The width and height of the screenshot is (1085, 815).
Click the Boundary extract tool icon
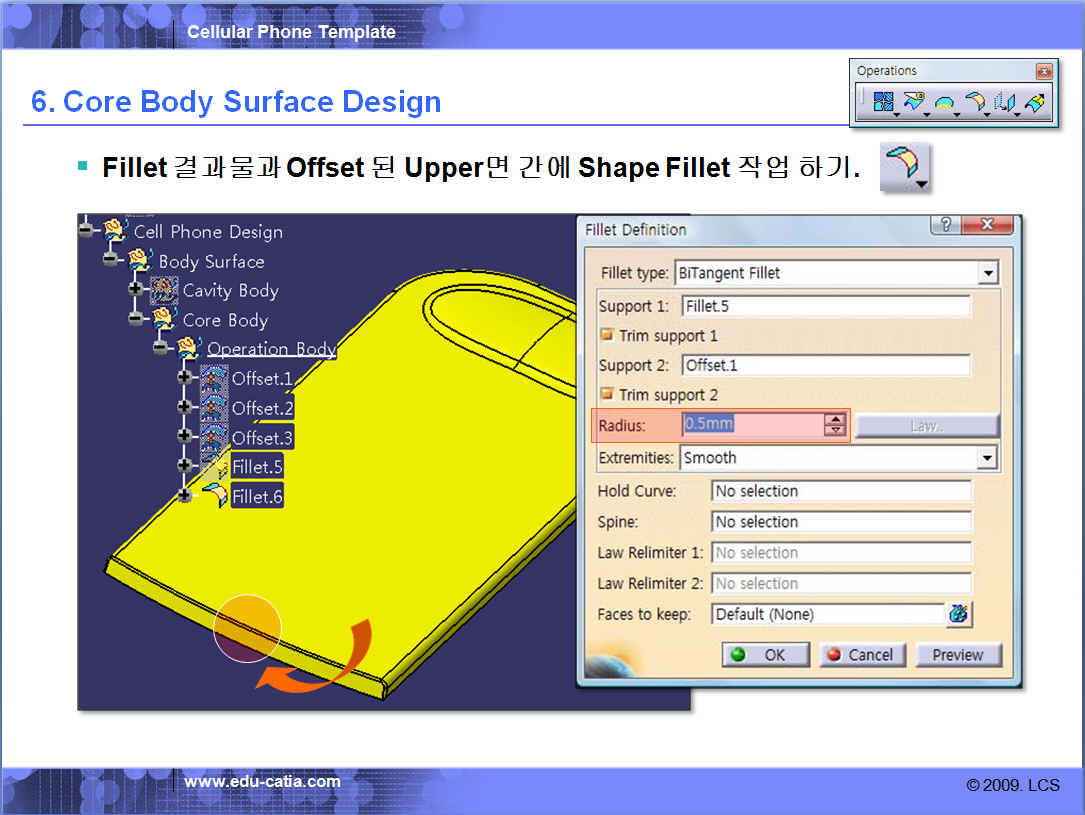944,102
